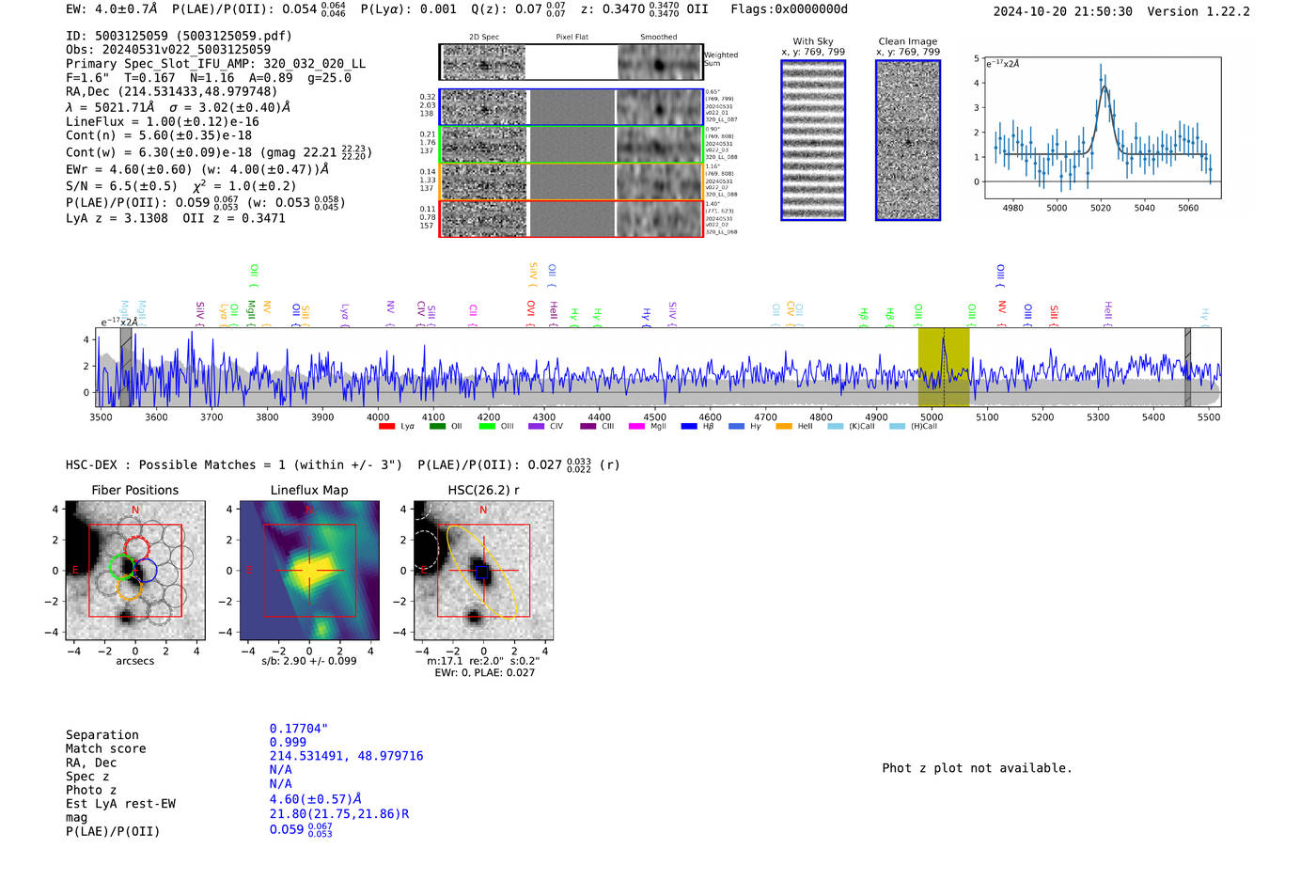Click the red Lyα legend swatch

(x=386, y=427)
